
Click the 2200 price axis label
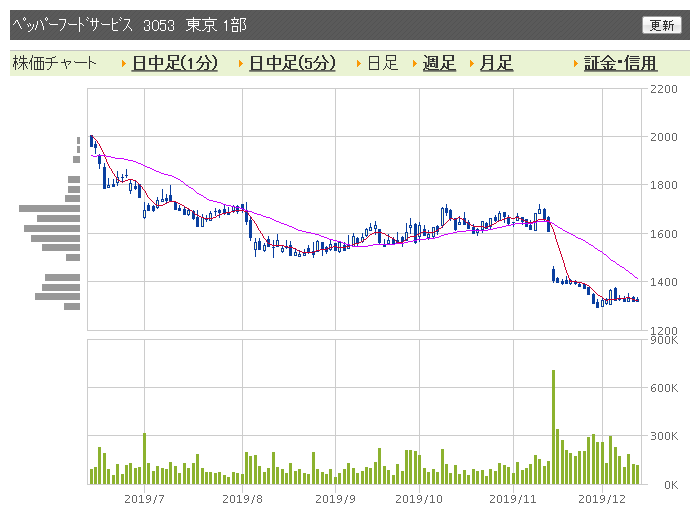tap(664, 89)
